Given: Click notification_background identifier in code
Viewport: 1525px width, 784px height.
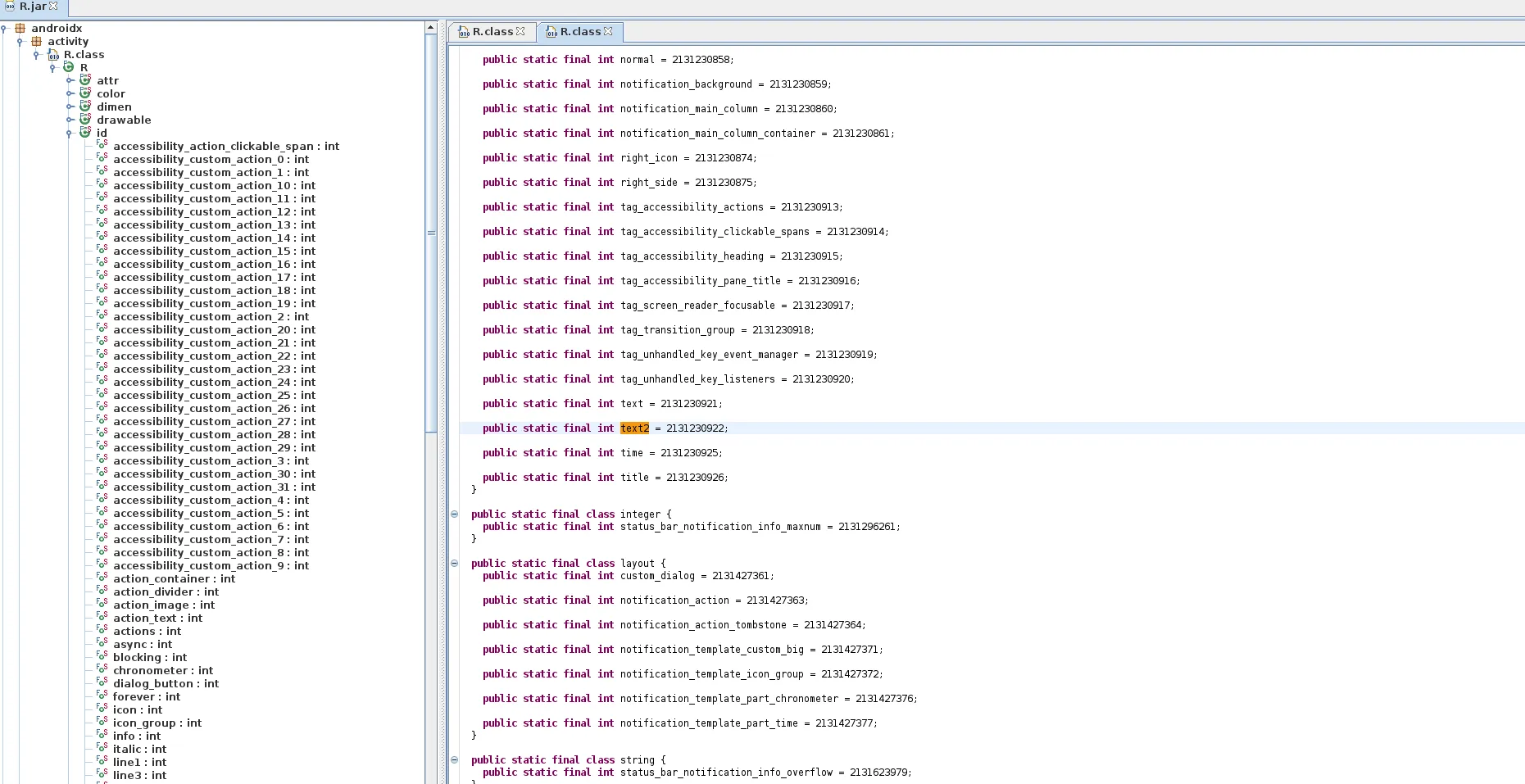Looking at the screenshot, I should [686, 84].
